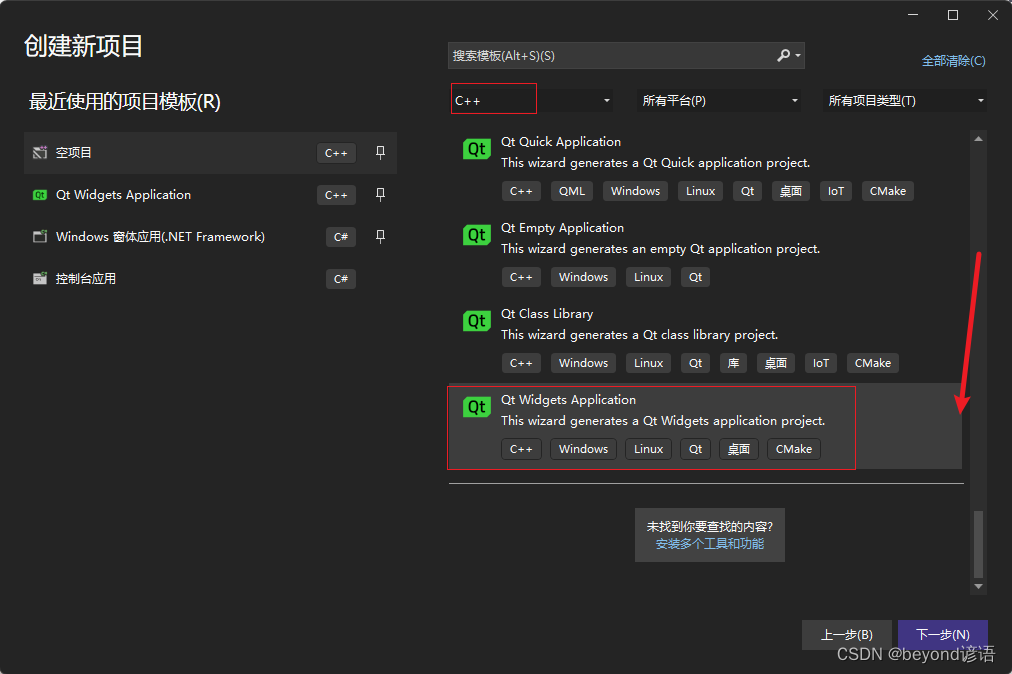Click the 上一步(B) button

click(846, 635)
